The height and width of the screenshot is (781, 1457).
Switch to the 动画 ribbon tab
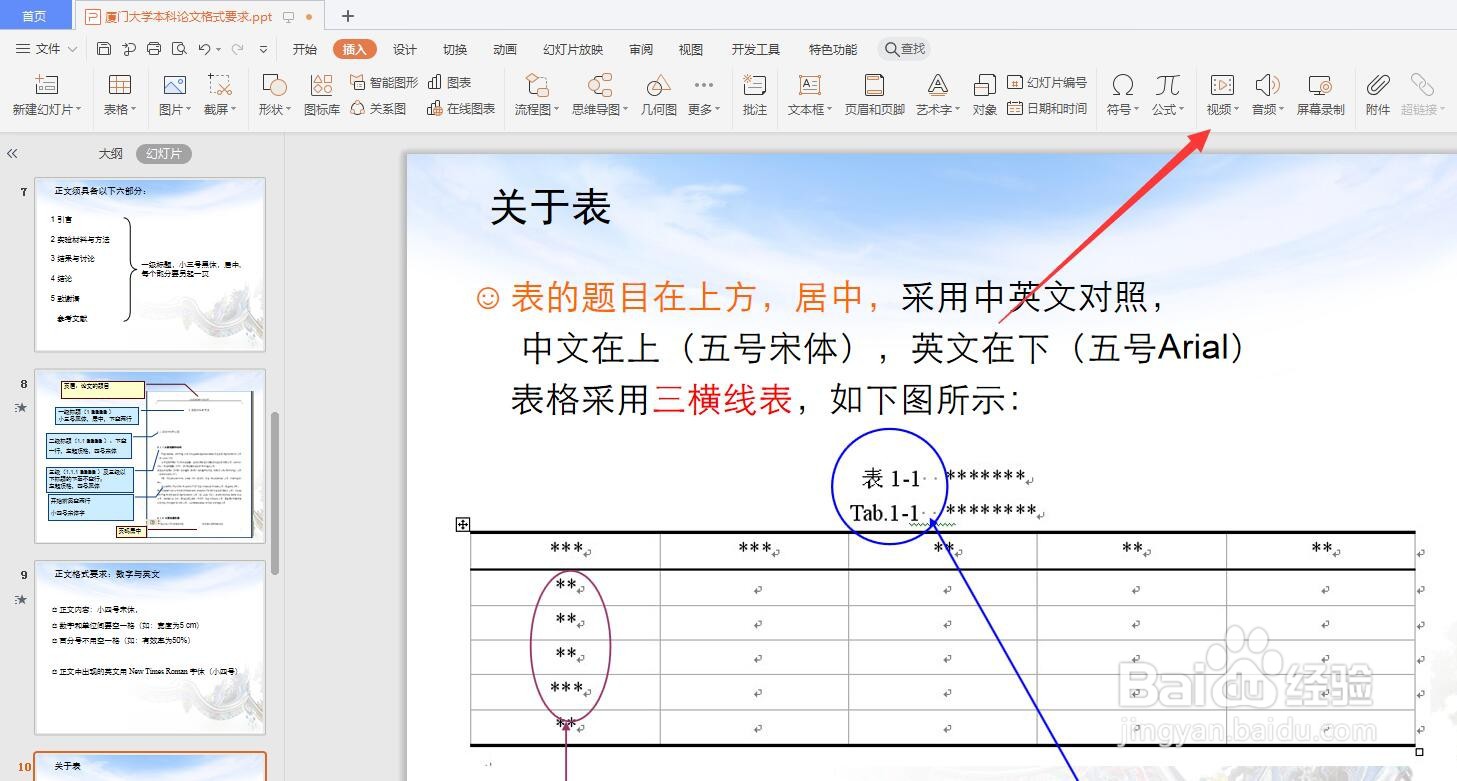pos(505,49)
